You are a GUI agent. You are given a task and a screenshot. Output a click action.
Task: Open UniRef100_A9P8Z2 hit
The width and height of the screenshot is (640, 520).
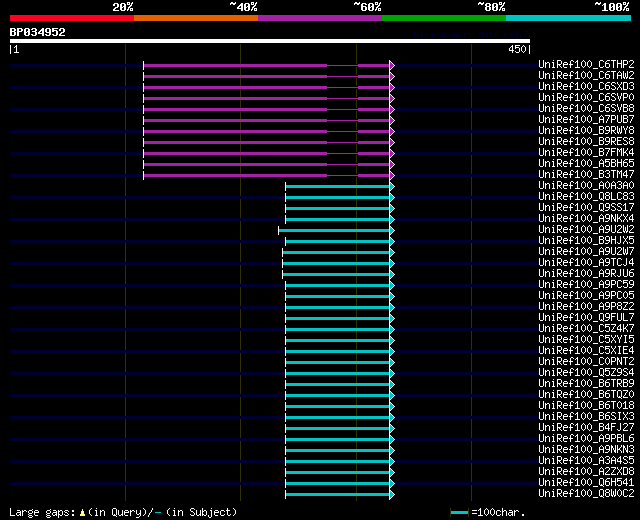(x=586, y=307)
